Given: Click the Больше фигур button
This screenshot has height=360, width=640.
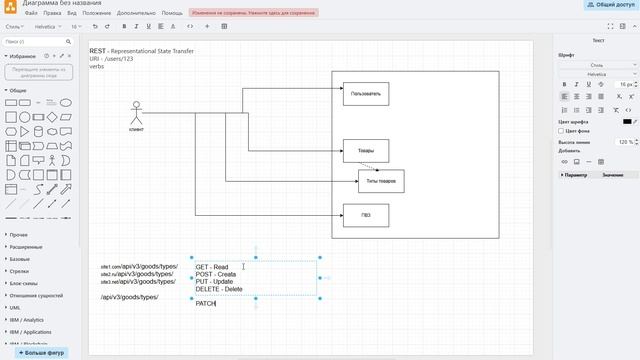Looking at the screenshot, I should tap(42, 353).
